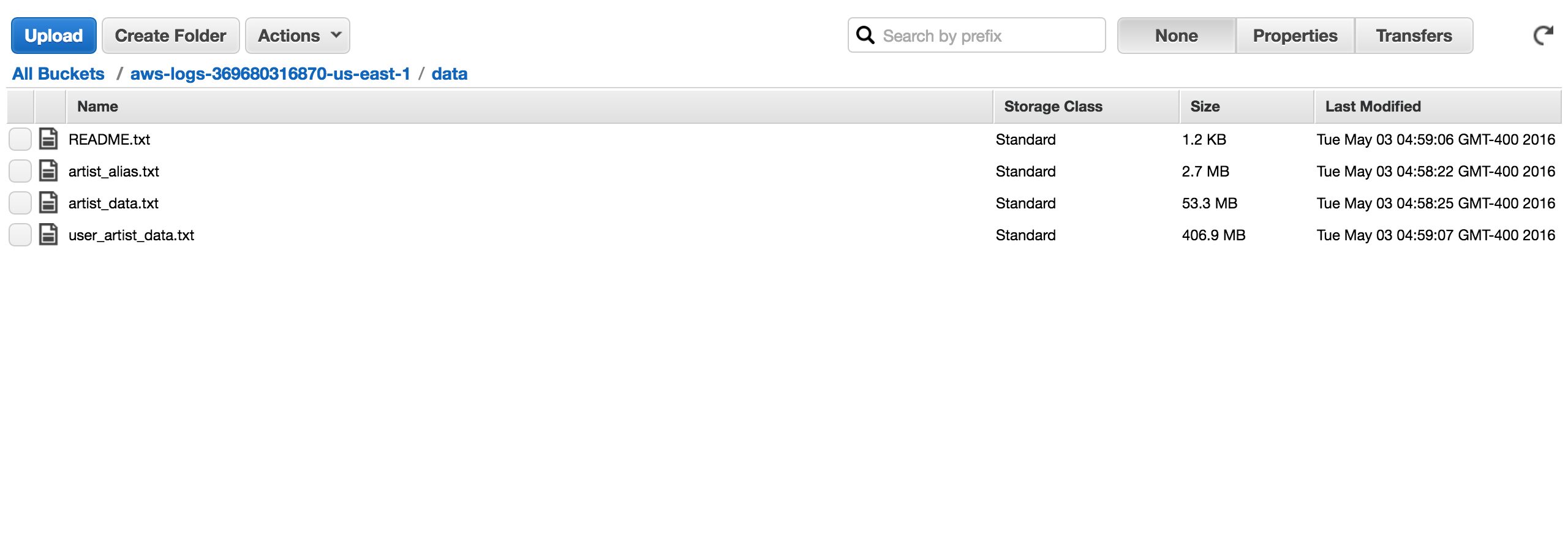Click the refresh icon at top right

click(x=1543, y=36)
